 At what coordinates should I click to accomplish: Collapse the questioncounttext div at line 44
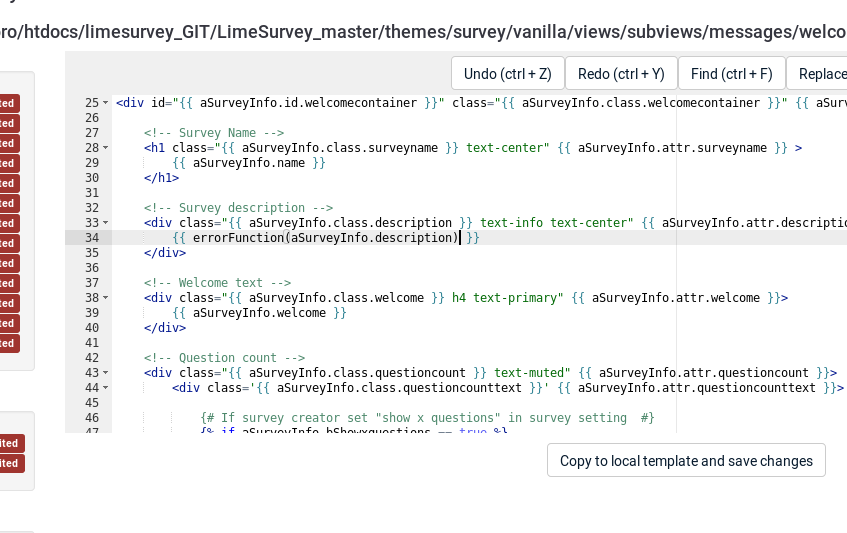[x=106, y=388]
